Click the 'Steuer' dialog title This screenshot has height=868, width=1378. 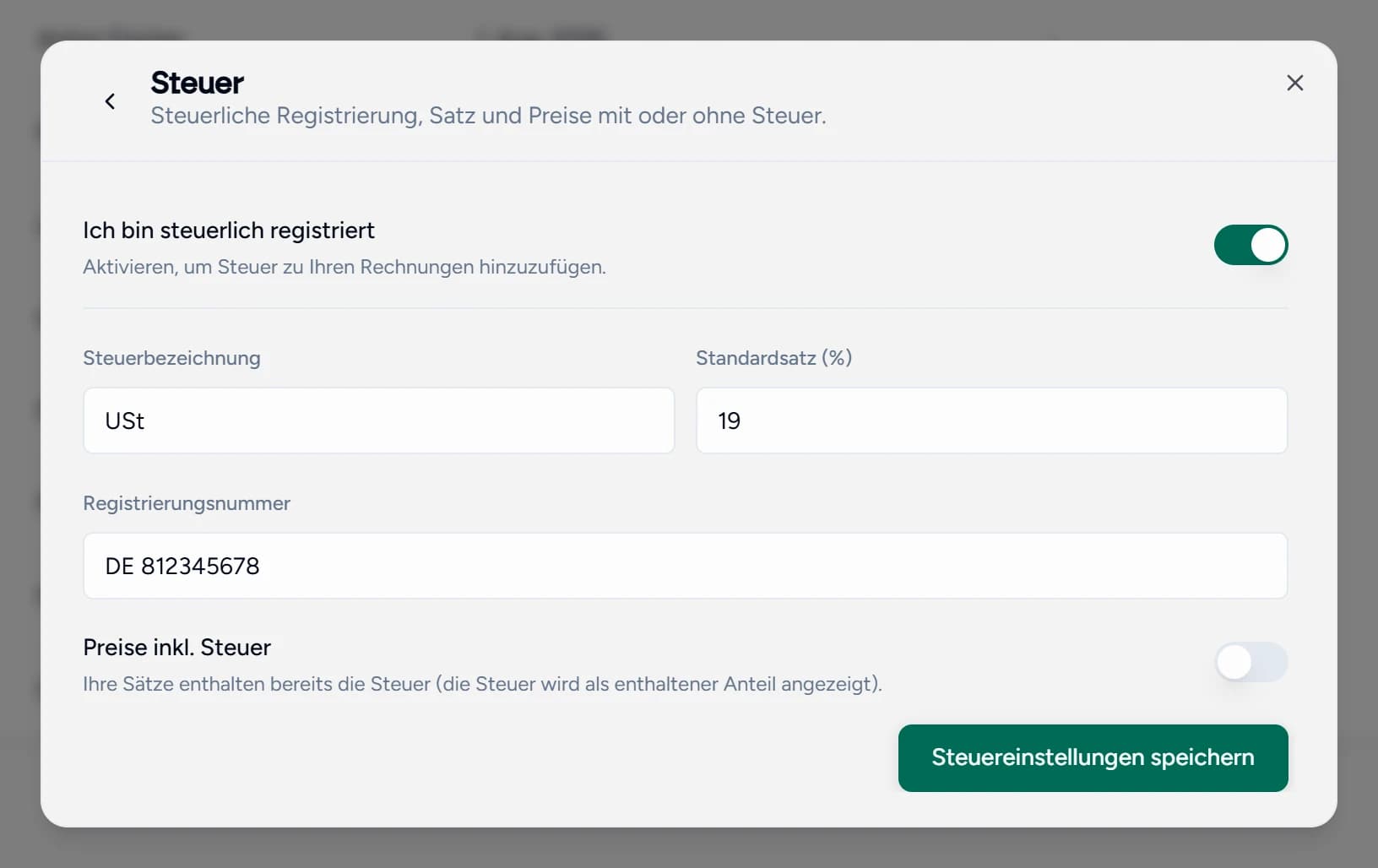coord(197,83)
